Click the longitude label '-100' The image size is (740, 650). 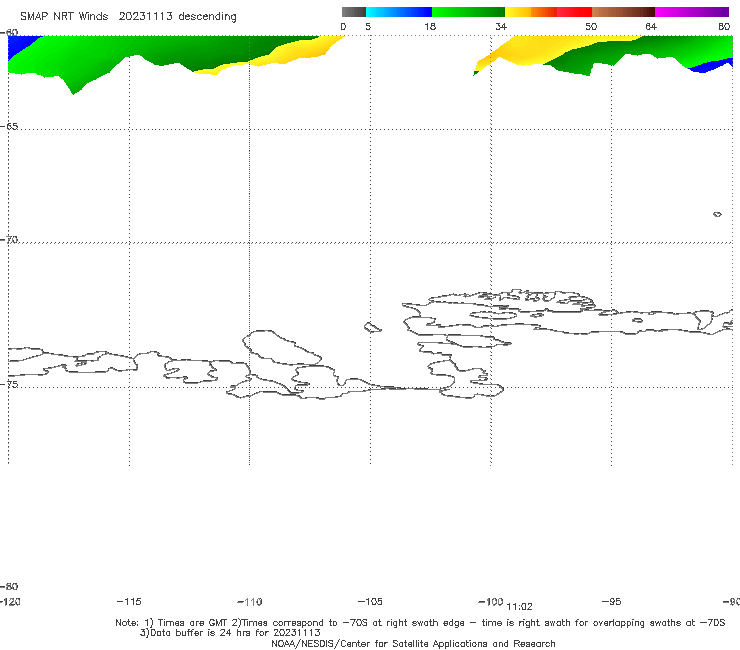[491, 602]
